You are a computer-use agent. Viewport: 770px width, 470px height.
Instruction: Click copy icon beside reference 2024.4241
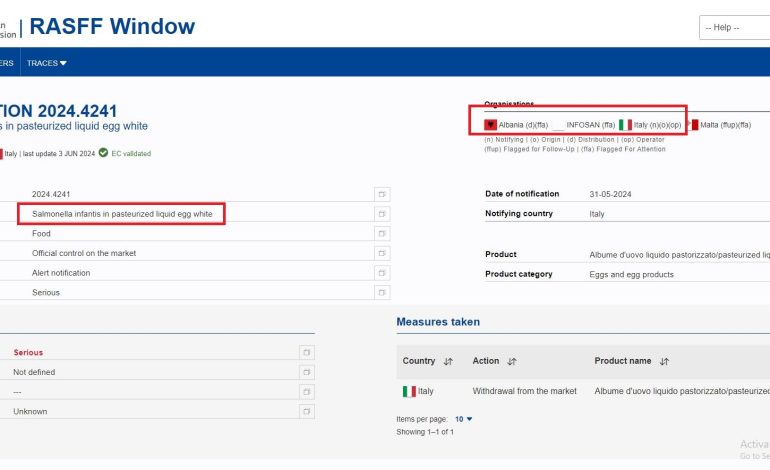382,194
